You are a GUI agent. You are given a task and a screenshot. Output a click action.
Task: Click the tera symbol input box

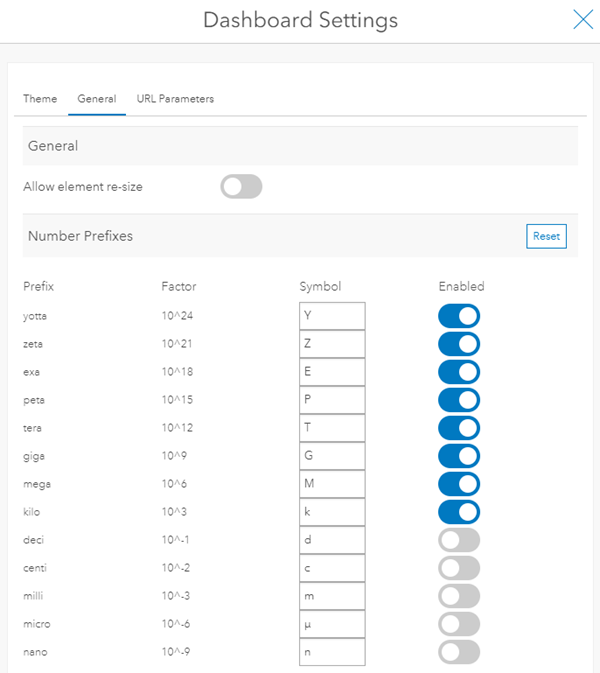pyautogui.click(x=332, y=428)
